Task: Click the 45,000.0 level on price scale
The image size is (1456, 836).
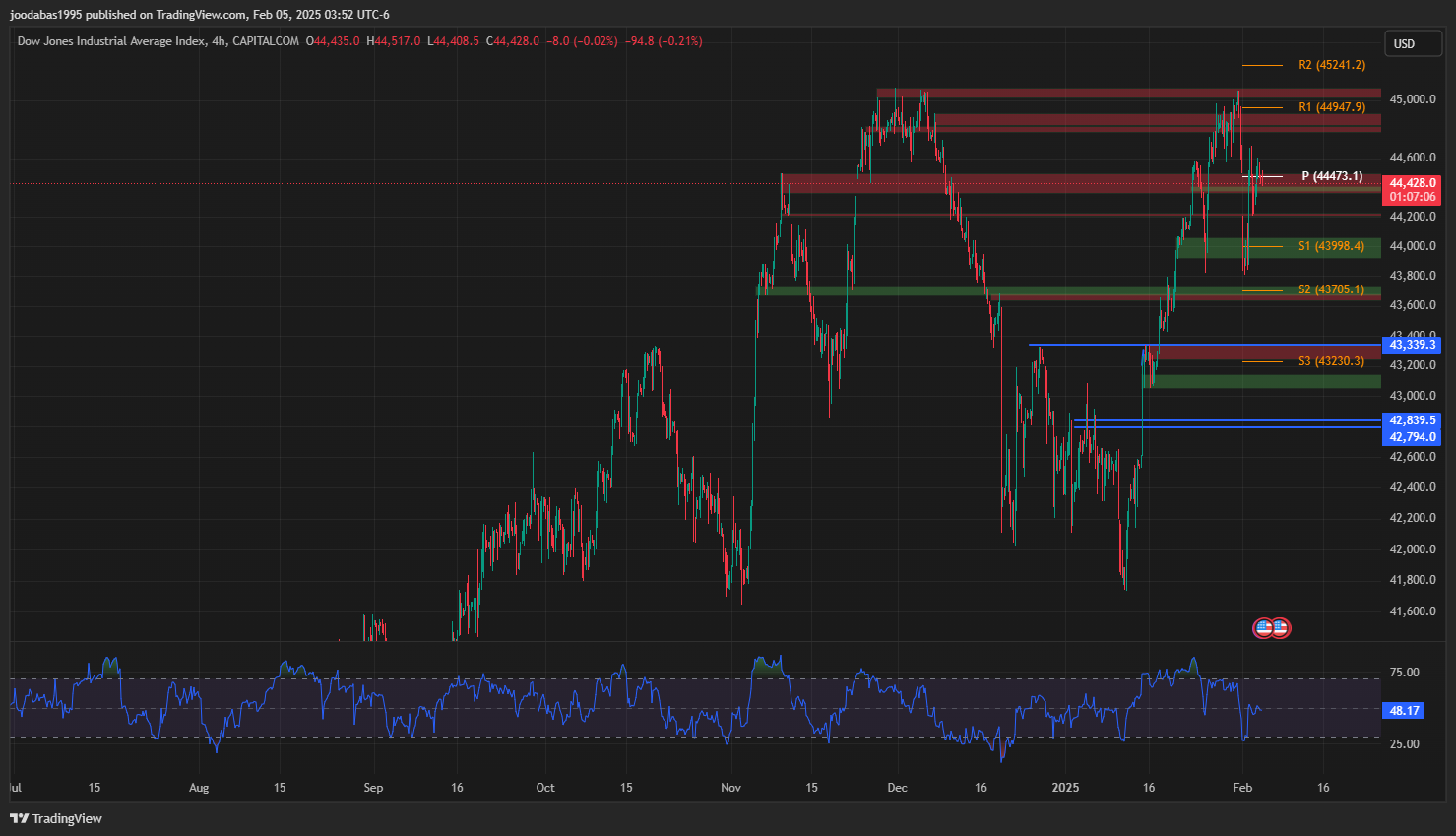Action: [x=1412, y=99]
